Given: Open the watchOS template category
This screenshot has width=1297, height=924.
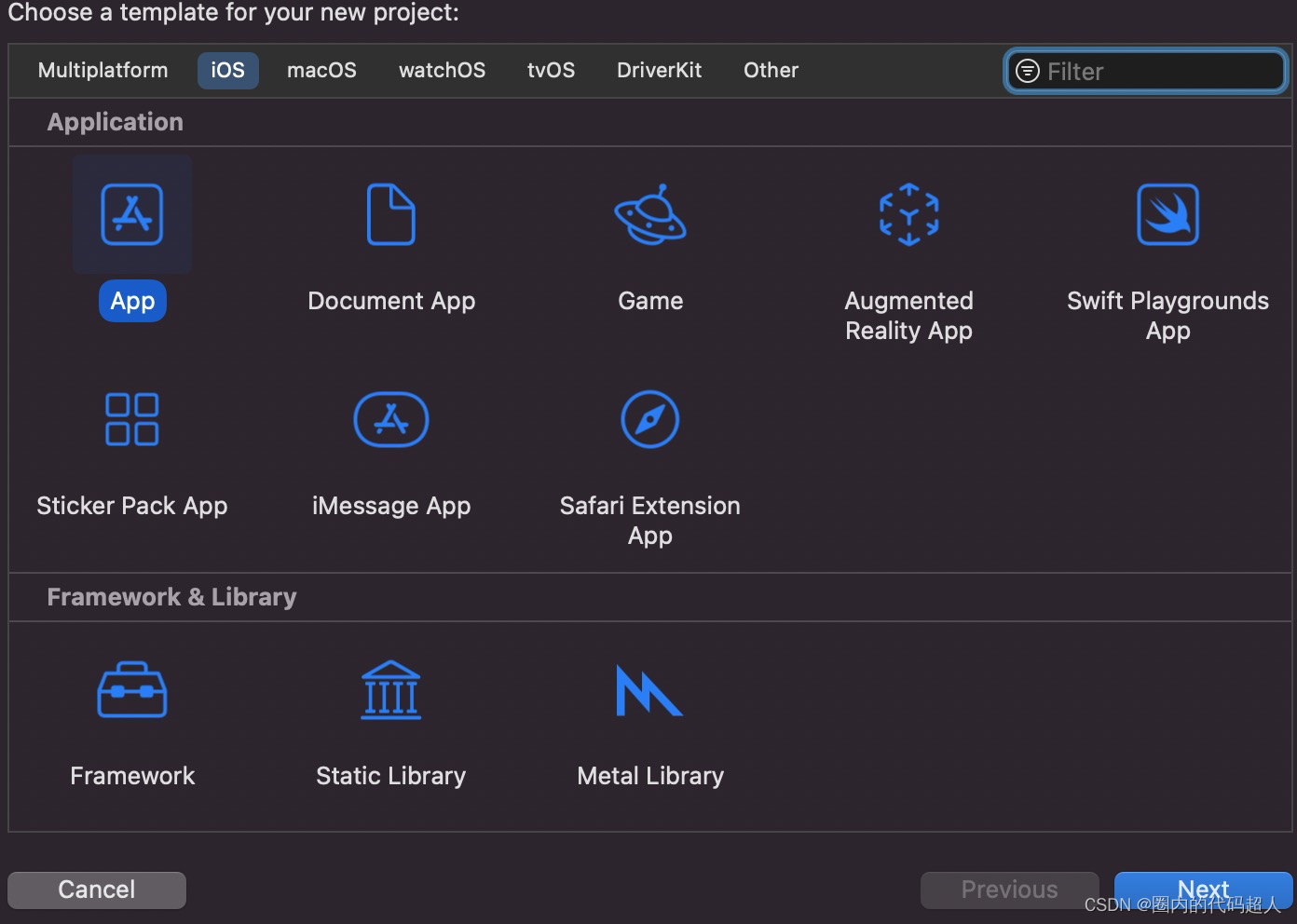Looking at the screenshot, I should pos(442,70).
